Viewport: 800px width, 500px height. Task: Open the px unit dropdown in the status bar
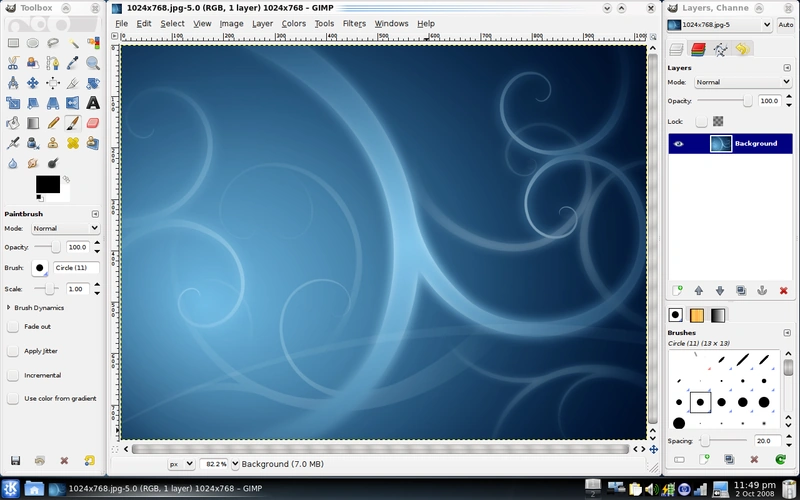point(182,464)
